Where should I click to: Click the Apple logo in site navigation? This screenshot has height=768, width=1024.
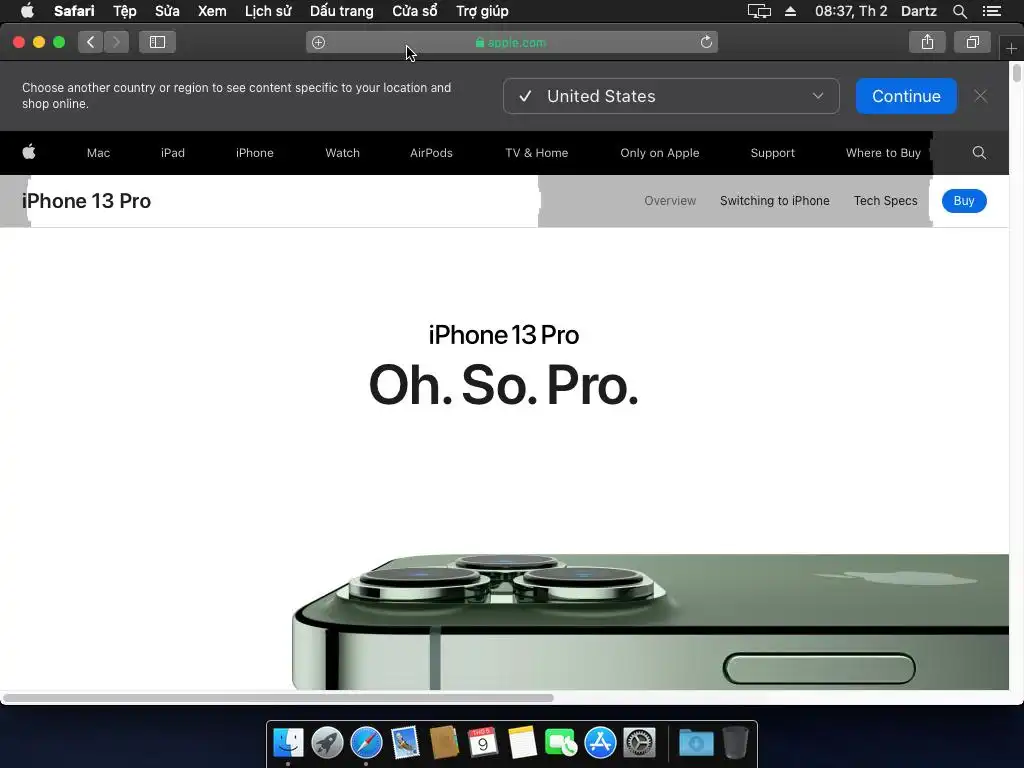coord(29,152)
